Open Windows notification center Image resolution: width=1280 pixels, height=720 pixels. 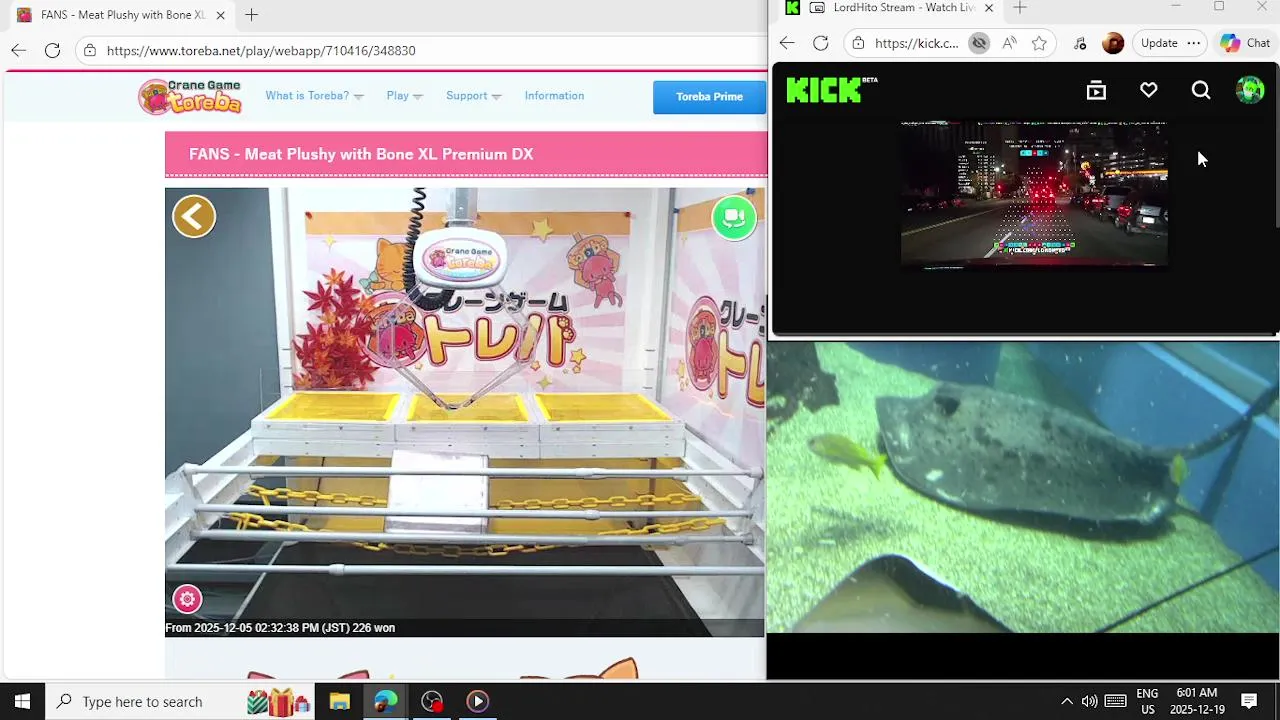tap(1249, 701)
